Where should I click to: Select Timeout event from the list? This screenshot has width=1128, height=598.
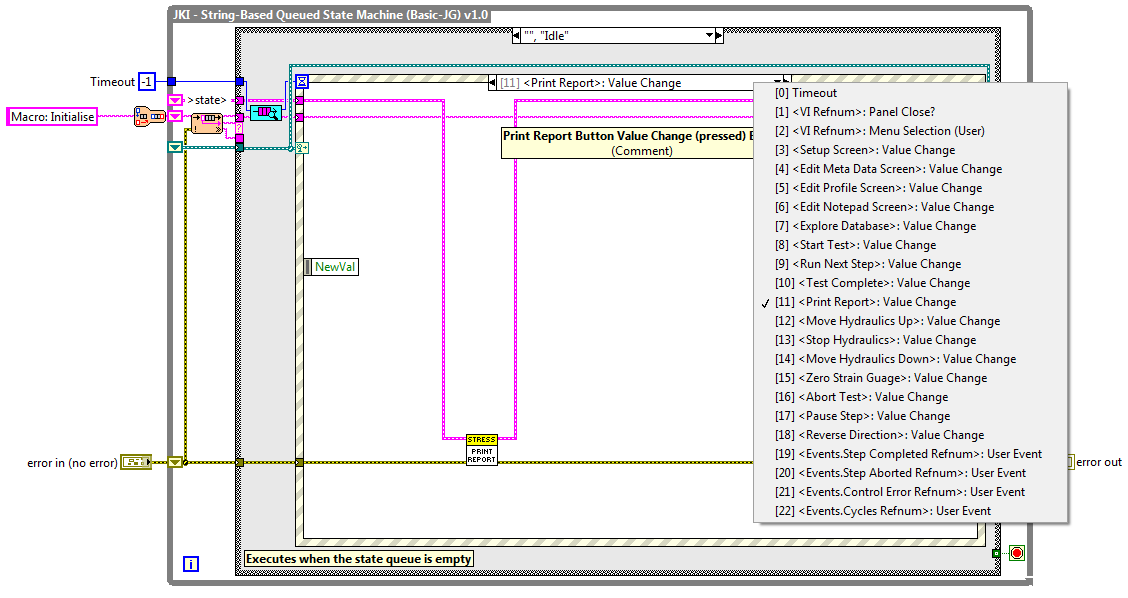click(x=814, y=93)
